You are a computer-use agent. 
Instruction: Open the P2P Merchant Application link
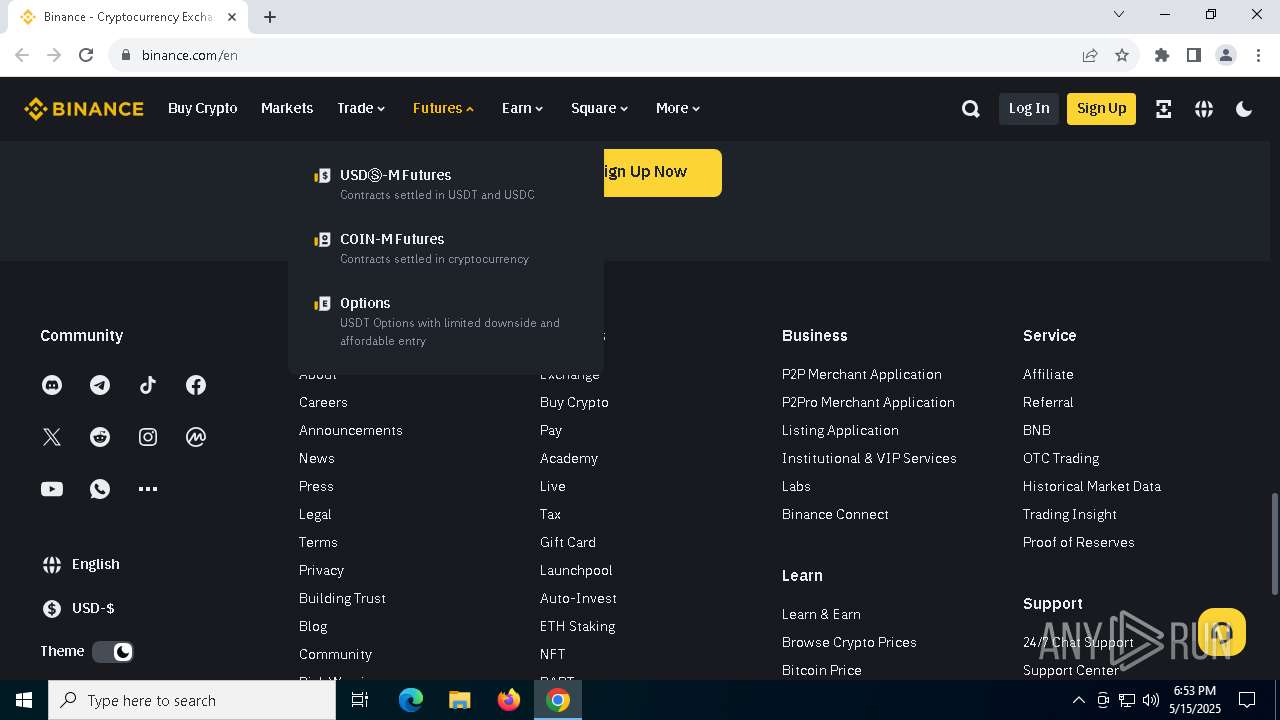pyautogui.click(x=862, y=374)
